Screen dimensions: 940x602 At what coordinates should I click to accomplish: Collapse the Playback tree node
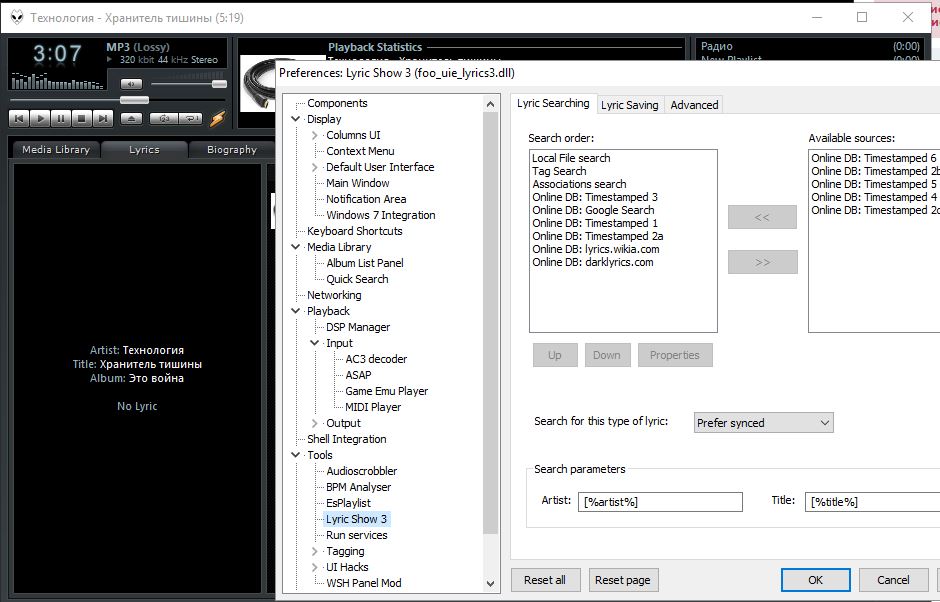[296, 311]
